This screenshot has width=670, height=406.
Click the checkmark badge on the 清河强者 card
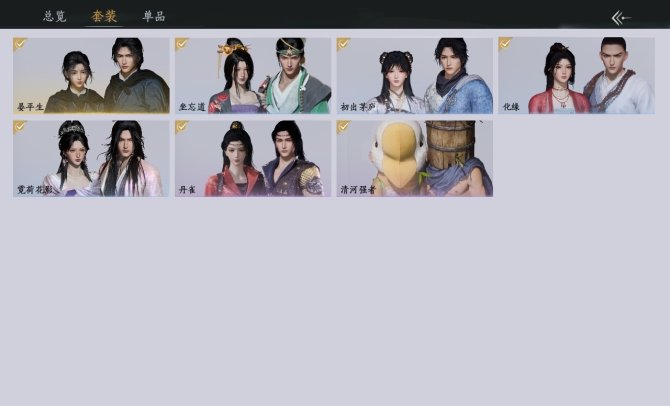(343, 127)
